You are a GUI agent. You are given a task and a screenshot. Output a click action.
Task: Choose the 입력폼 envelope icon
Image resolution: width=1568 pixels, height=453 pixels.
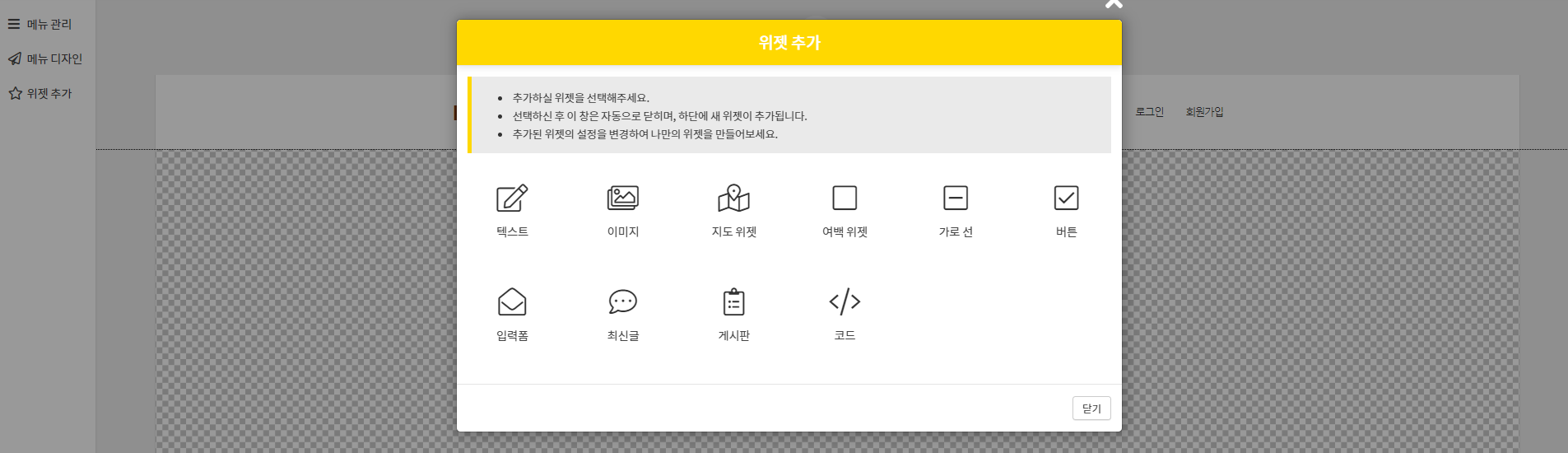coord(512,301)
